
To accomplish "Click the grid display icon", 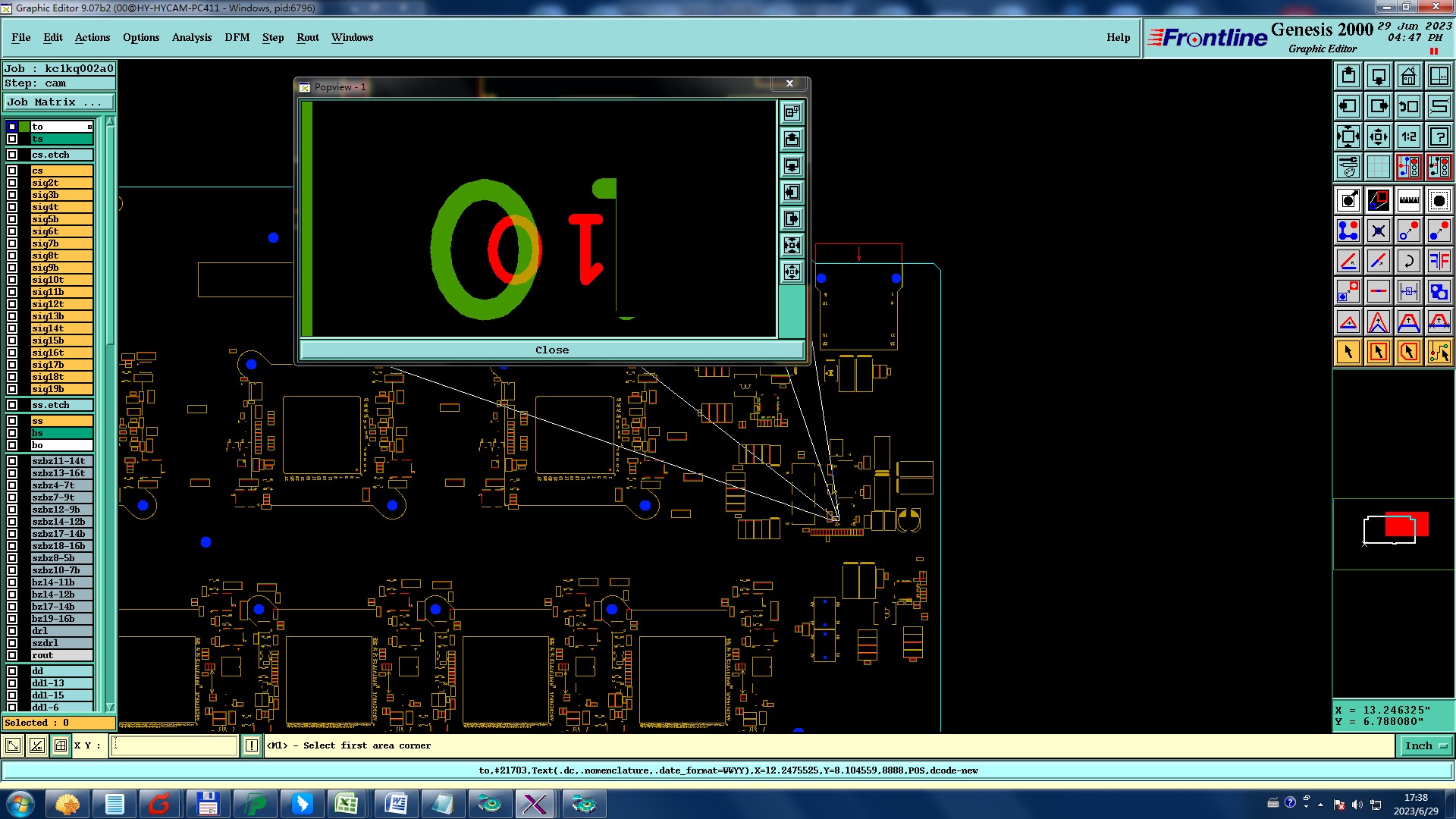I will (1378, 167).
